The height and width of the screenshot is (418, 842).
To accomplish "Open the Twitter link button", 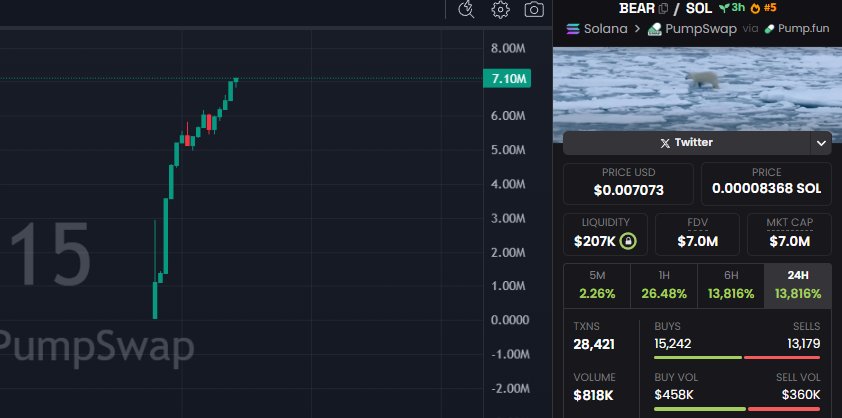I will tap(686, 143).
